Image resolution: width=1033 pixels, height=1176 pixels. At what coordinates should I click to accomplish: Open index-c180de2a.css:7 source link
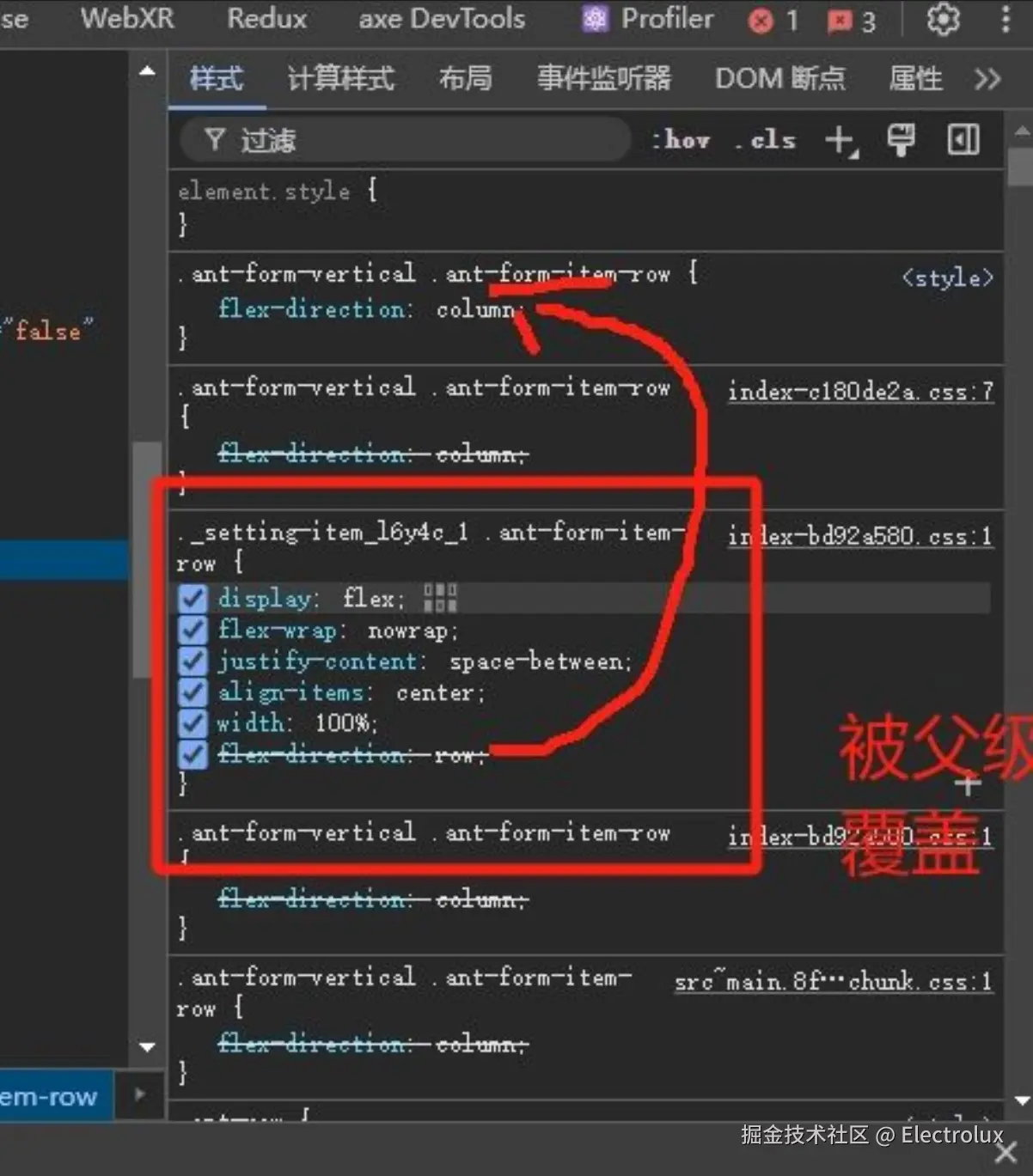point(860,392)
